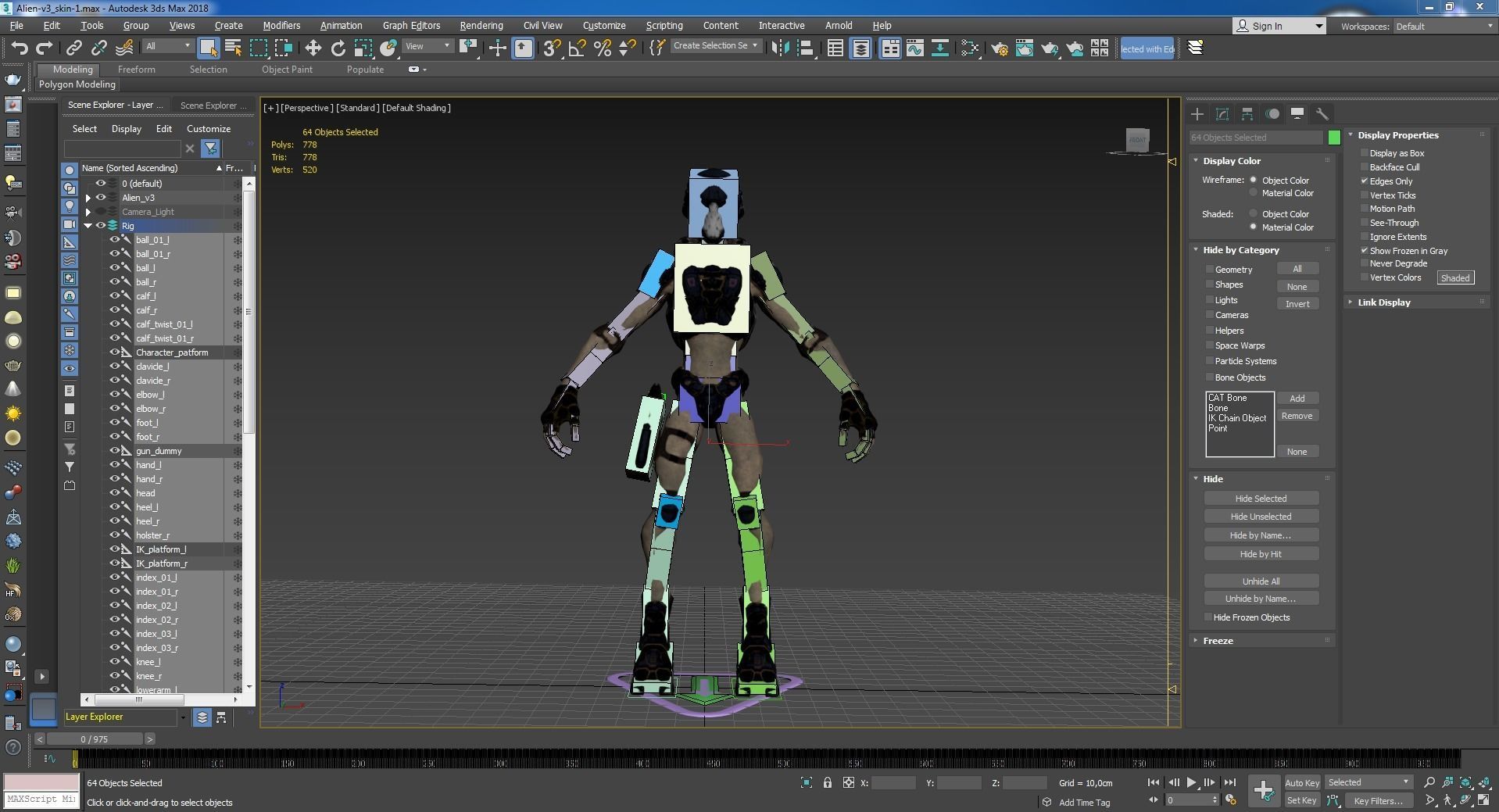Open Render Setup teapot icon
The width and height of the screenshot is (1499, 812).
coord(999,48)
